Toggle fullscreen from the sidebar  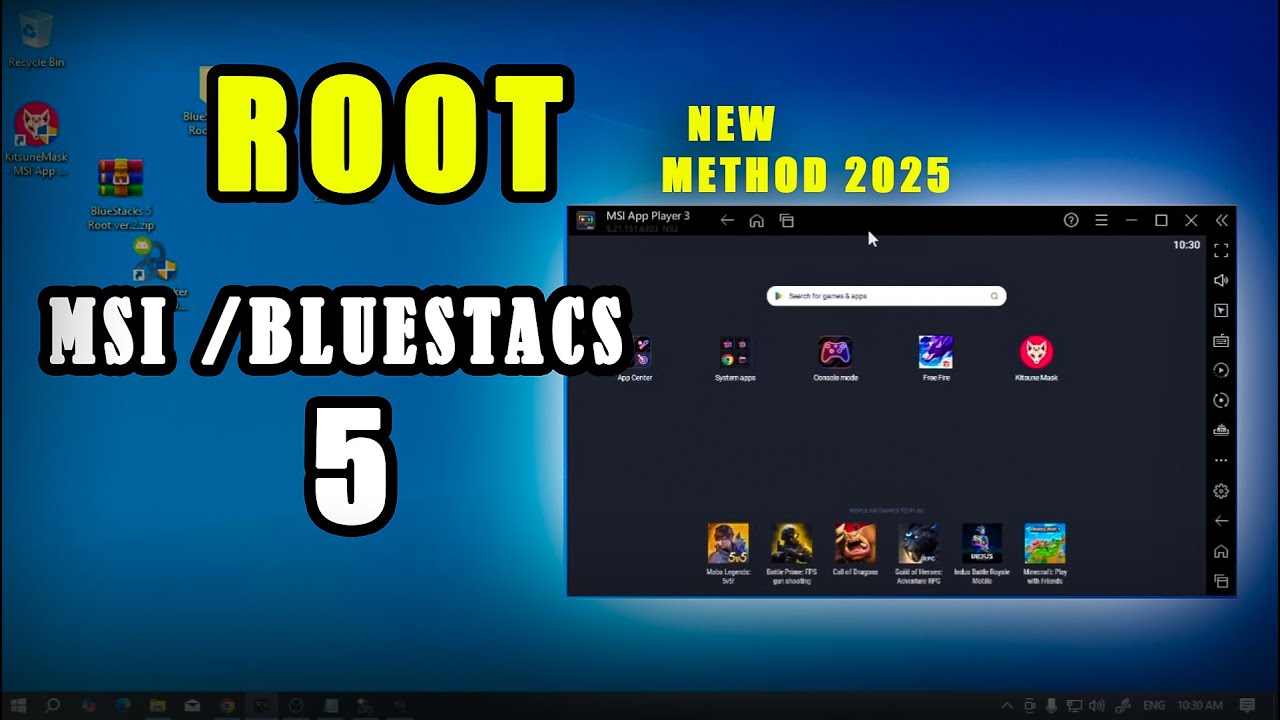point(1221,250)
